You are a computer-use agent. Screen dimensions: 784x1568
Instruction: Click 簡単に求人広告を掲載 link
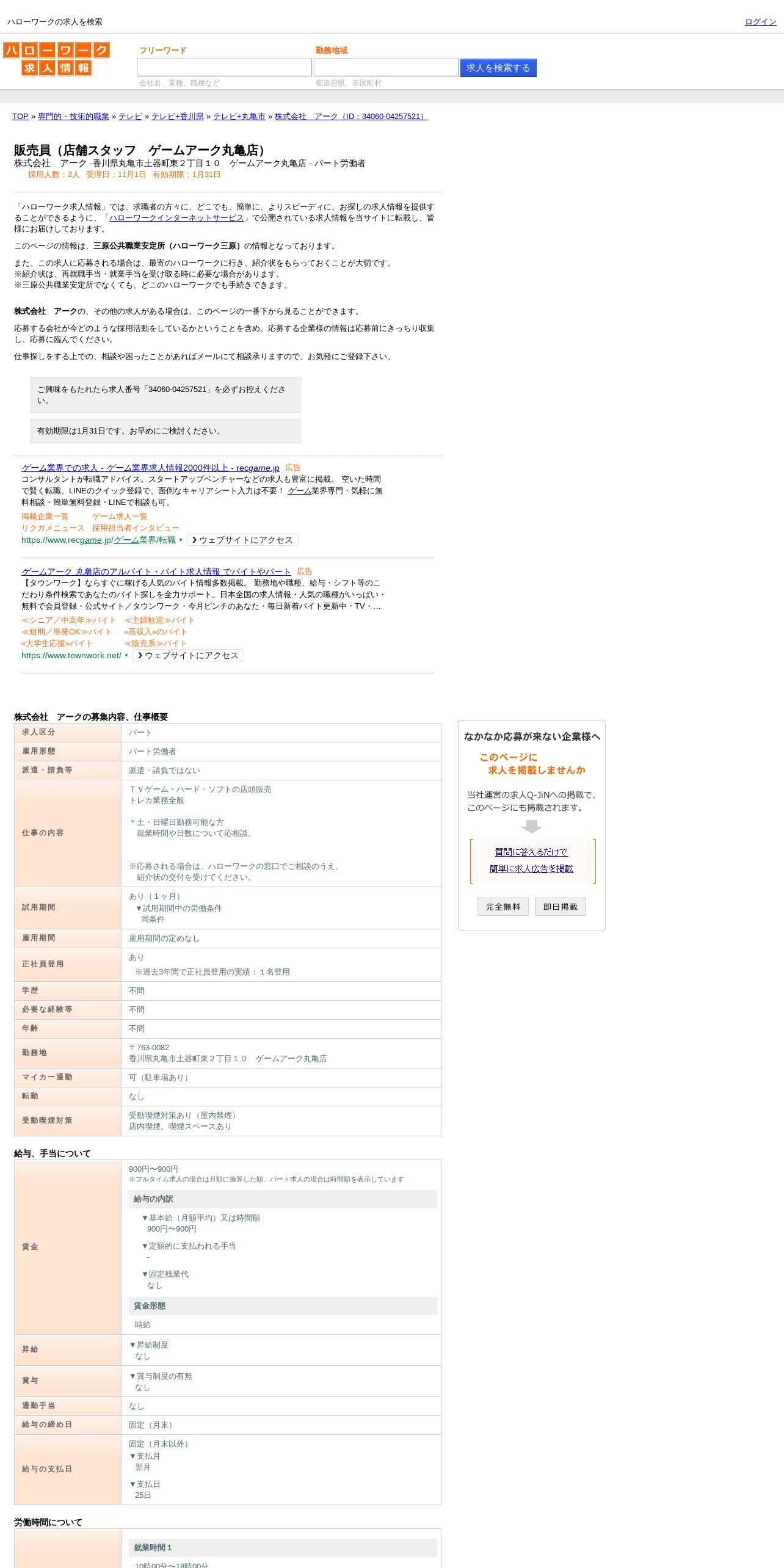click(x=531, y=869)
